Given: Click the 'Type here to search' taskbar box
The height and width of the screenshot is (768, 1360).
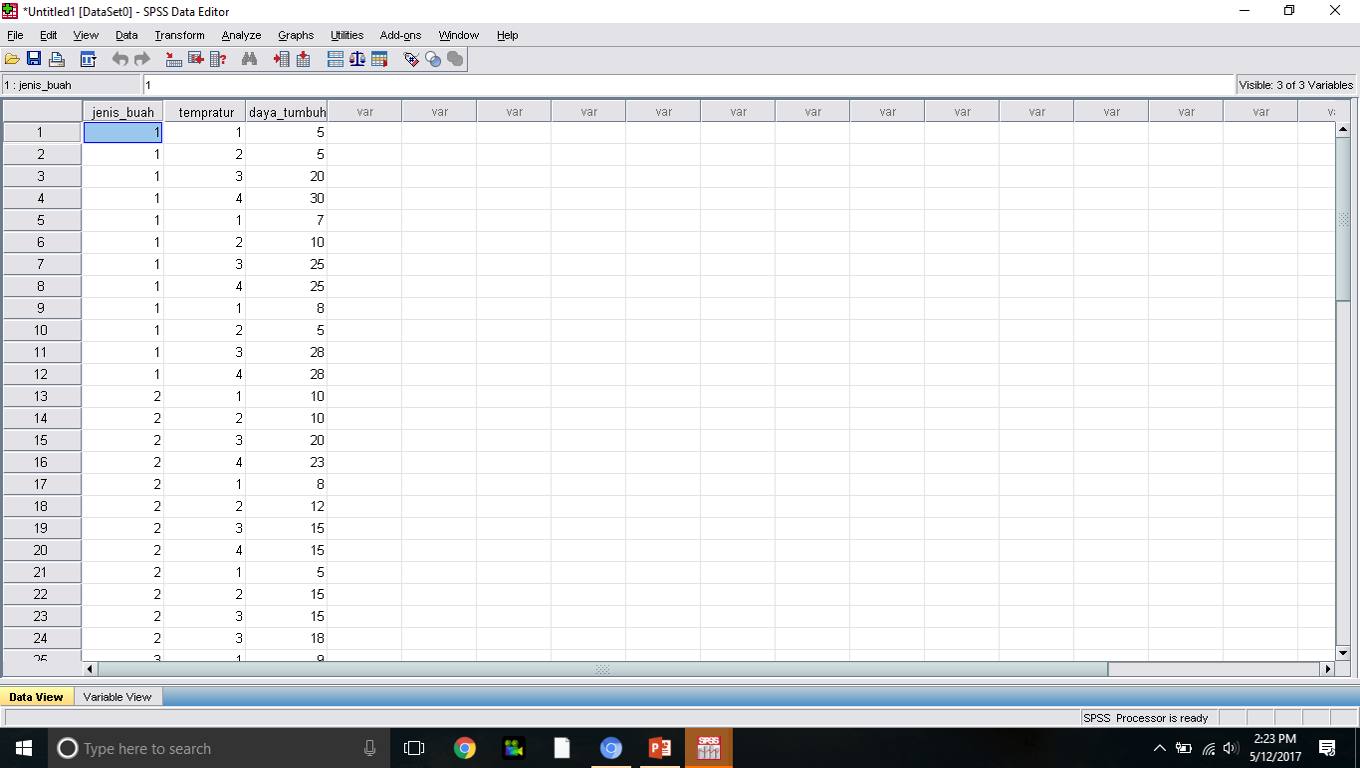Looking at the screenshot, I should (x=220, y=748).
